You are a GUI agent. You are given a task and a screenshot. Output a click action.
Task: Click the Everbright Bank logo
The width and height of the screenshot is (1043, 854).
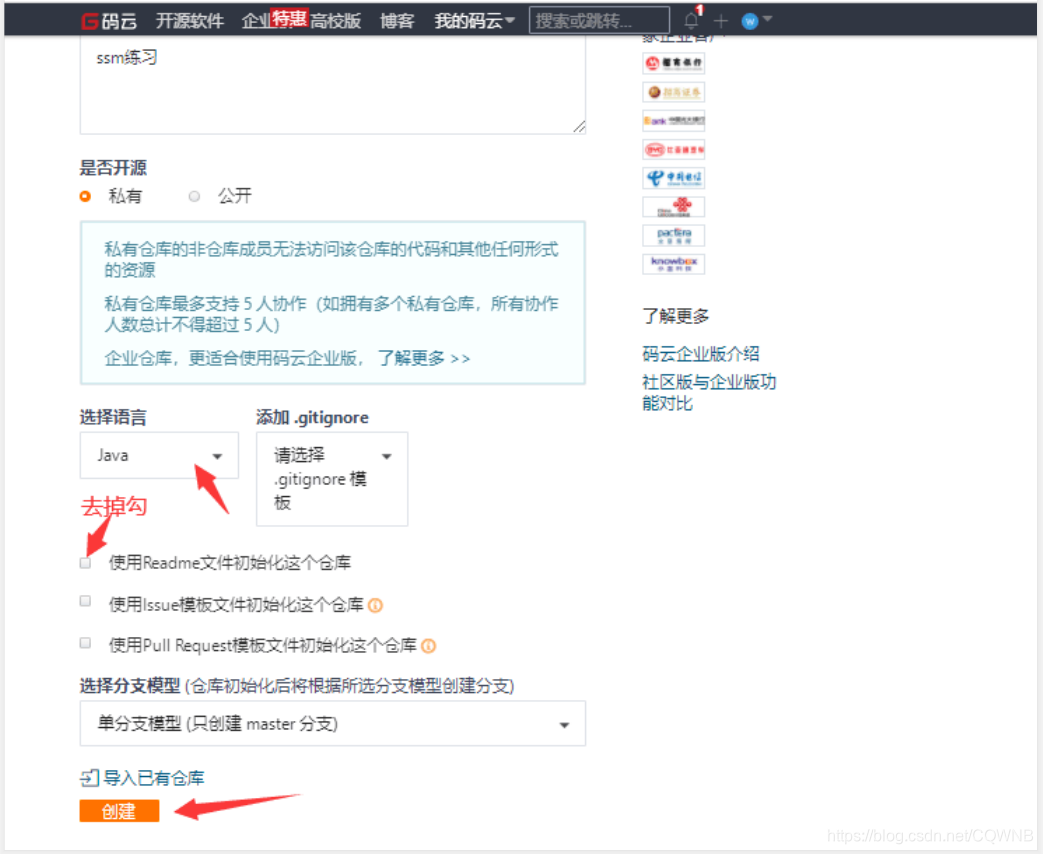pos(673,120)
